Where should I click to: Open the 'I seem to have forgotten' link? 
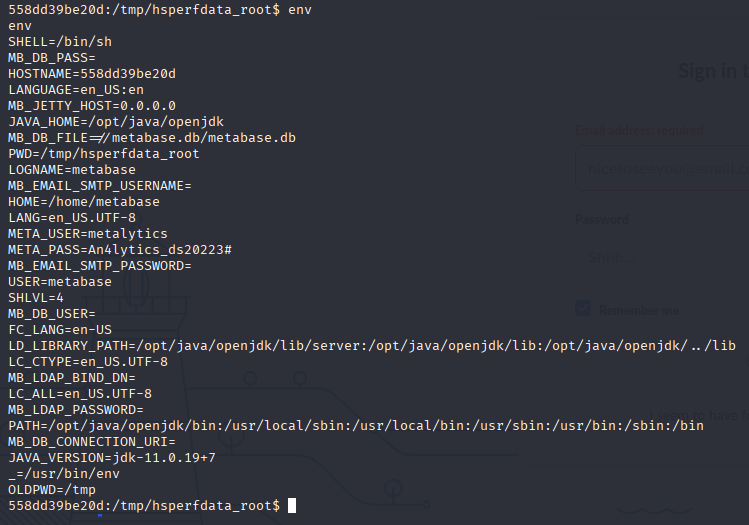coord(699,416)
